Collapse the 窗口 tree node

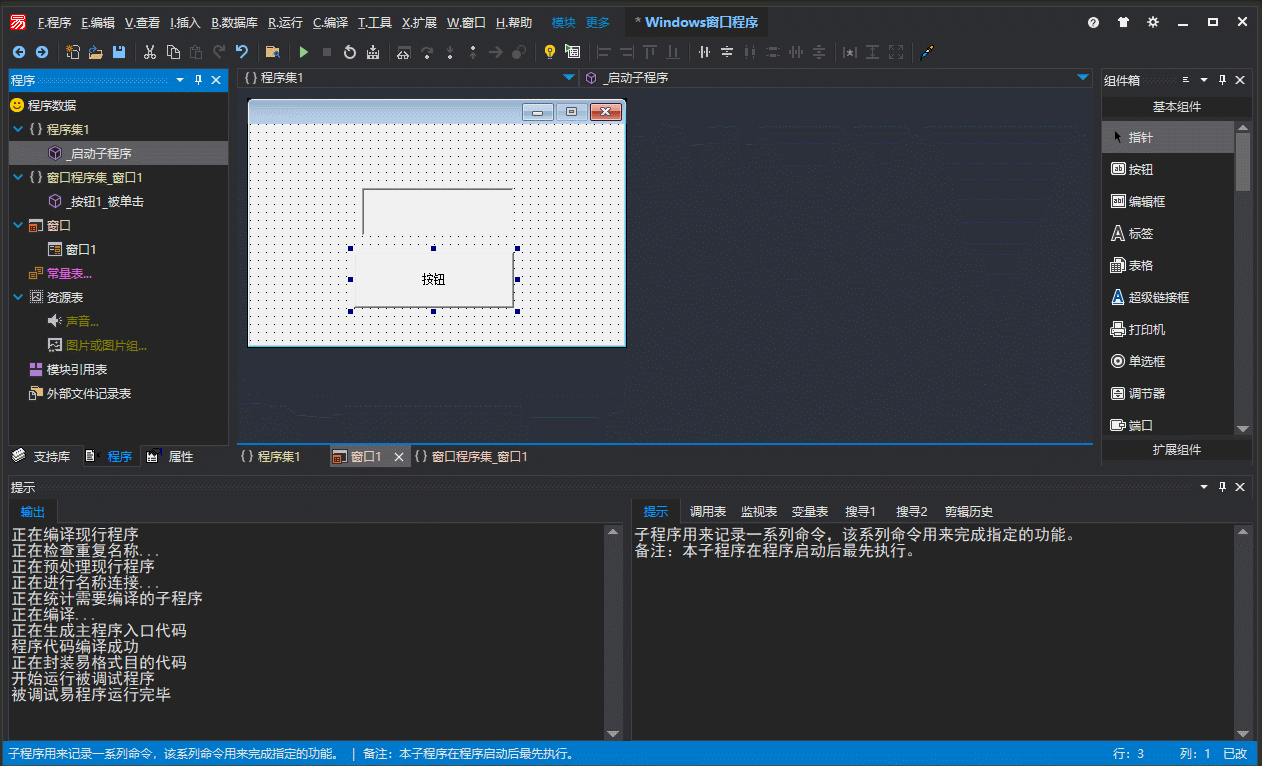(18, 225)
